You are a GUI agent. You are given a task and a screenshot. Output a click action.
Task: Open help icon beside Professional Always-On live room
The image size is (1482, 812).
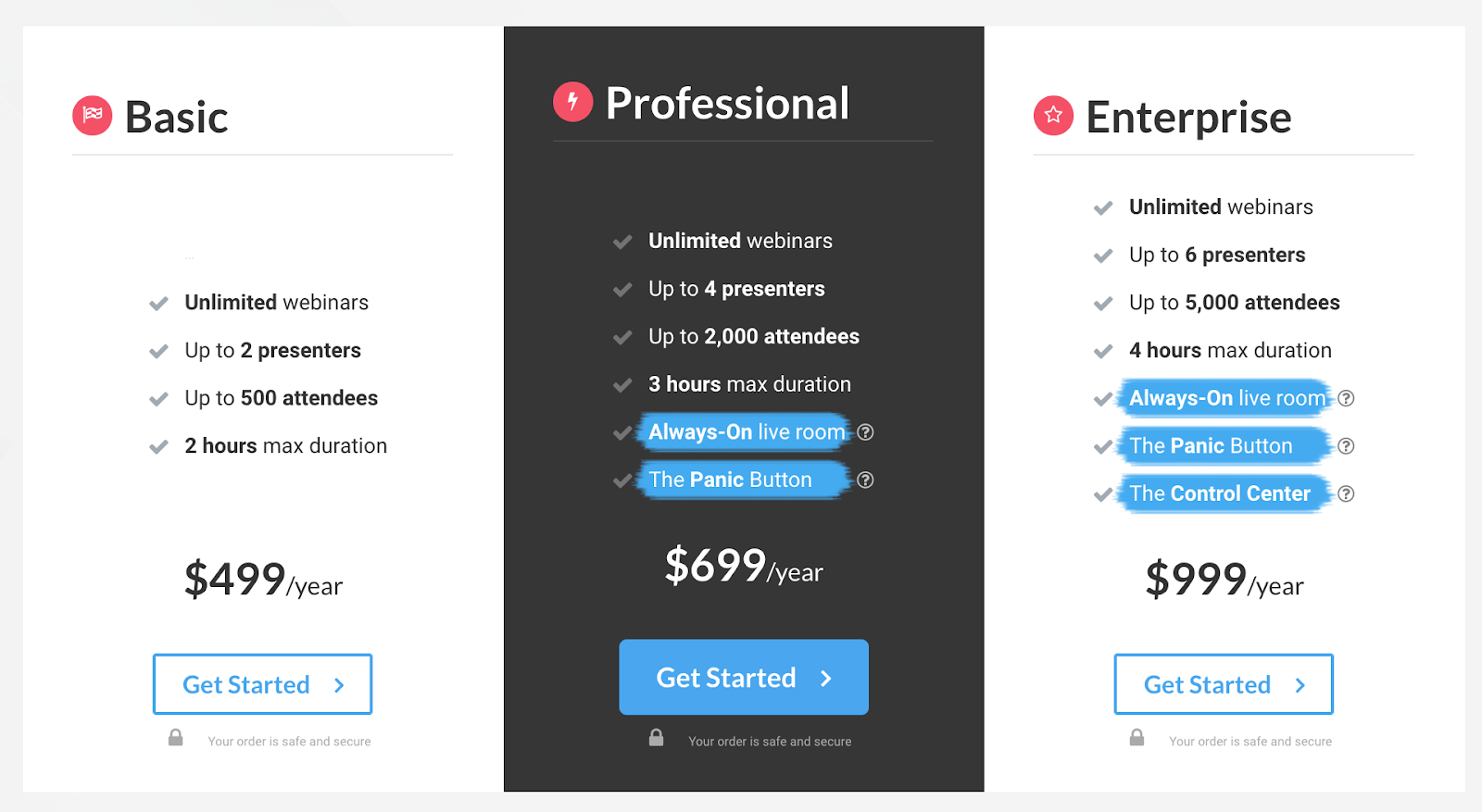[865, 432]
